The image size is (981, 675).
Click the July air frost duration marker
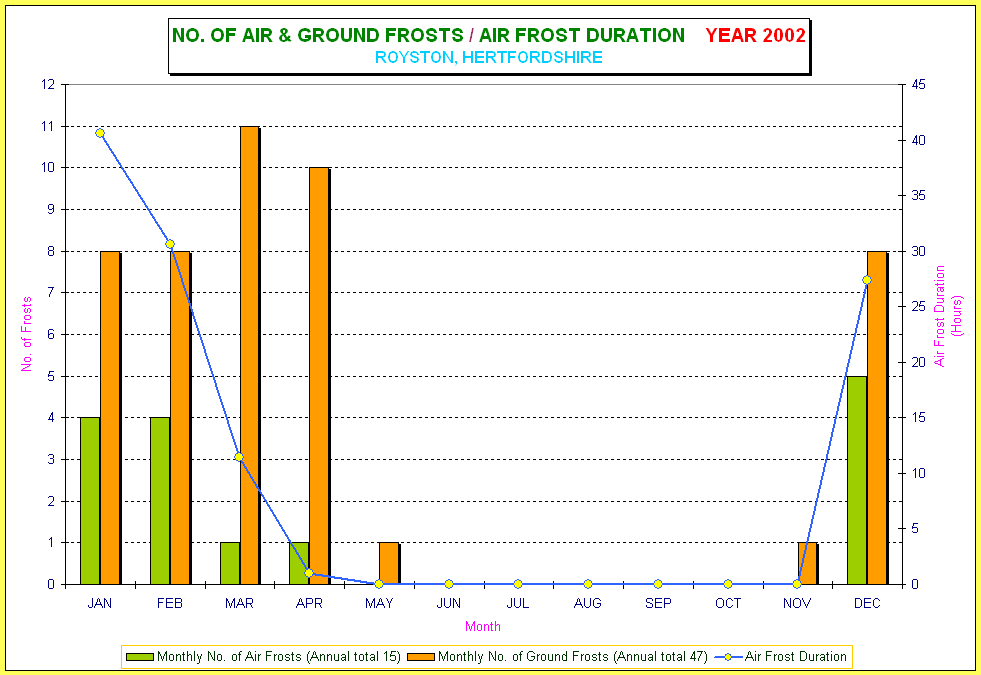tap(518, 584)
